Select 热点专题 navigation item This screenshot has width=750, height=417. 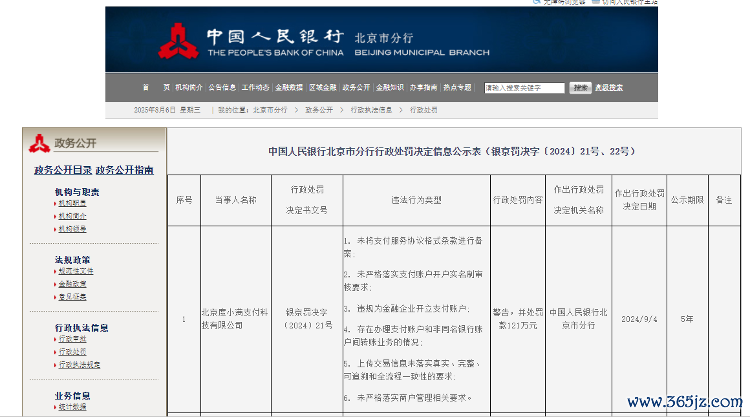point(457,87)
